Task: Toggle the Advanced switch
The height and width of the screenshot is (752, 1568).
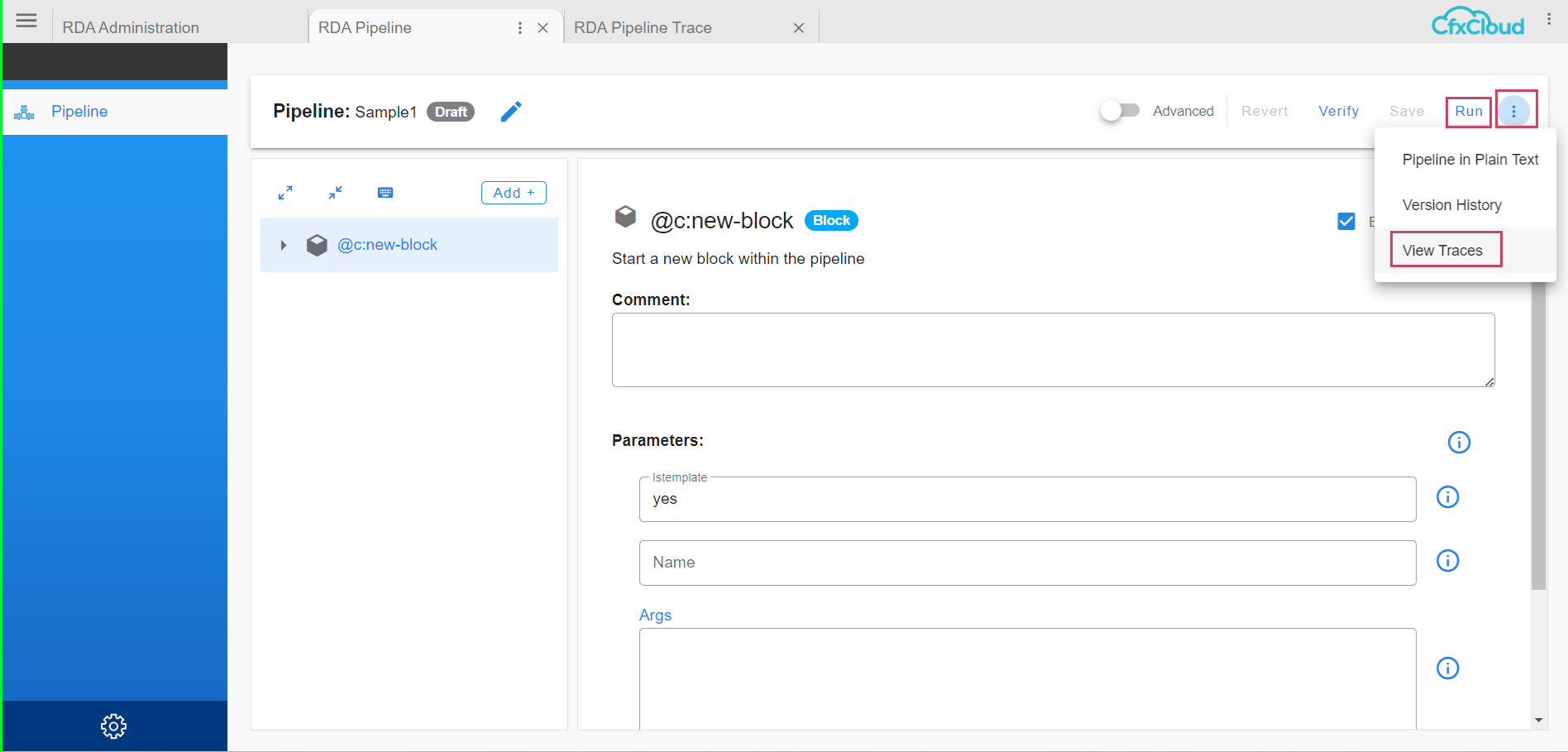Action: (x=1120, y=111)
